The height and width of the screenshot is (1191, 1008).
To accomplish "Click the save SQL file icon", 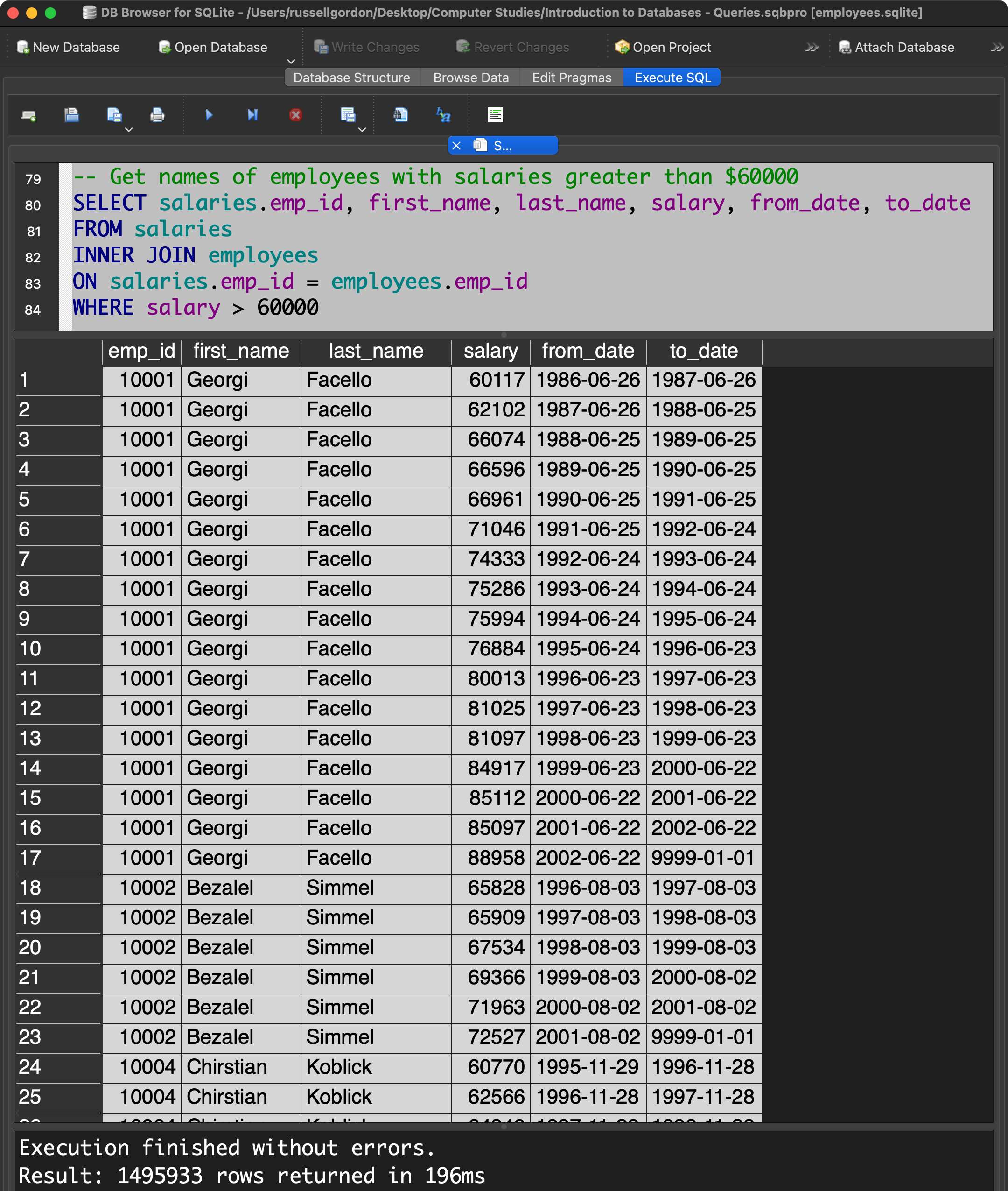I will click(114, 115).
